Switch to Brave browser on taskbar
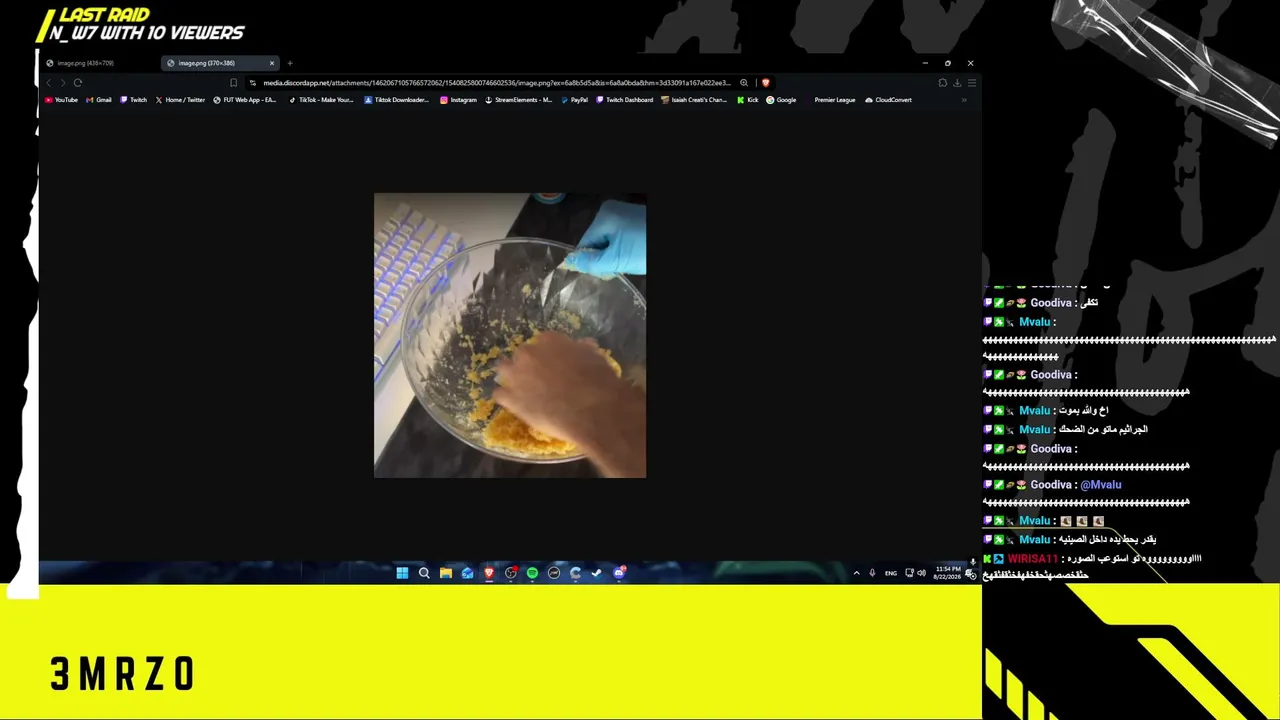Image resolution: width=1280 pixels, height=720 pixels. [489, 573]
